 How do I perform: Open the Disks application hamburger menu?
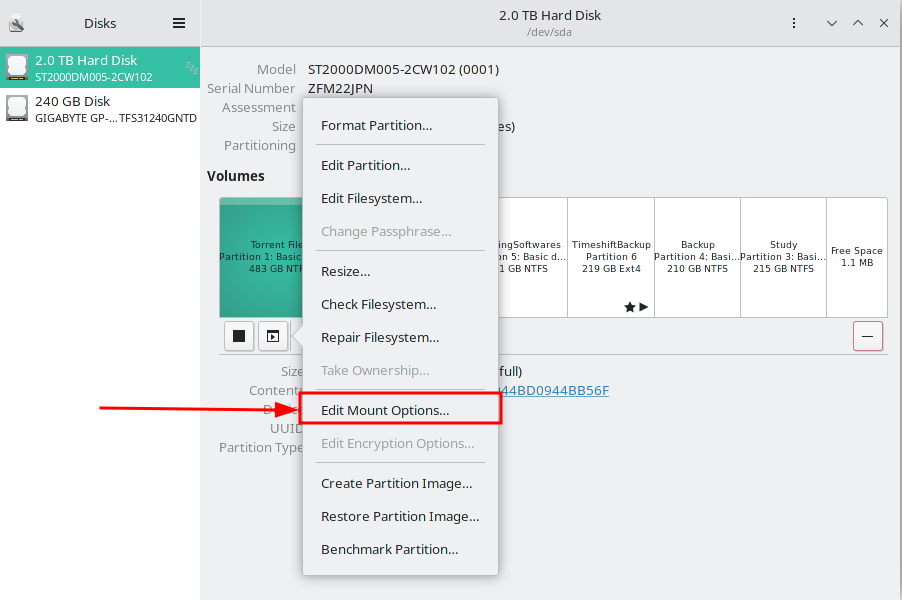(179, 23)
